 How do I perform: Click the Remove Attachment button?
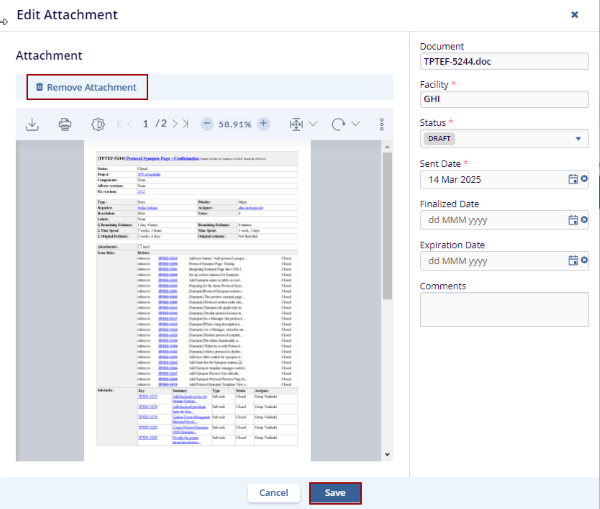click(87, 87)
